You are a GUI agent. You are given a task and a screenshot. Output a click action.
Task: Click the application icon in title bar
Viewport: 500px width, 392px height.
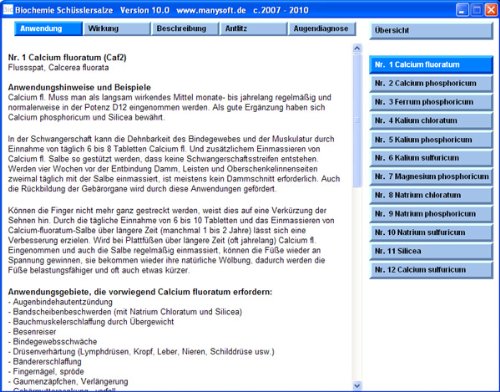7,10
